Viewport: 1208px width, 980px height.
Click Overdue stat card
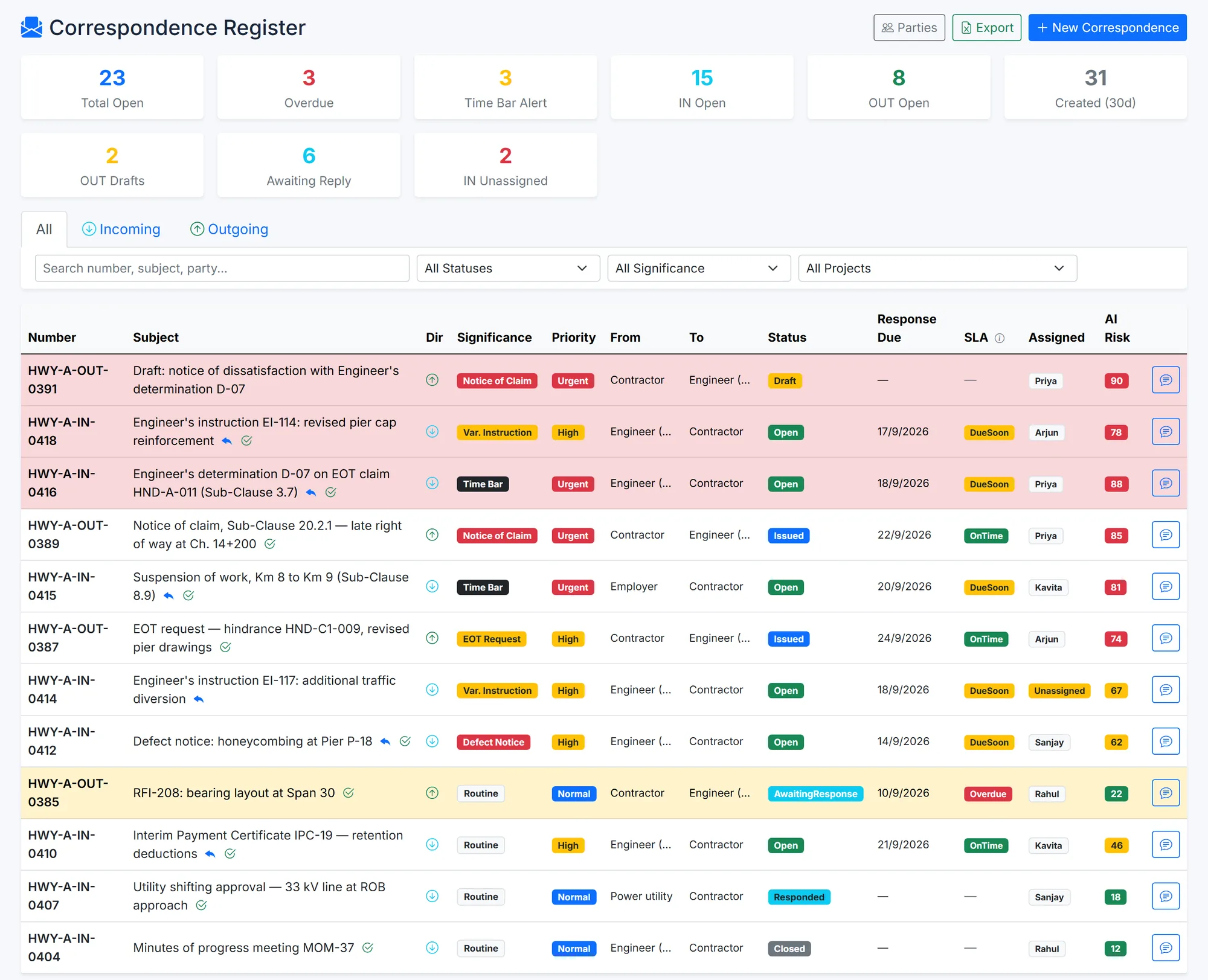[309, 88]
